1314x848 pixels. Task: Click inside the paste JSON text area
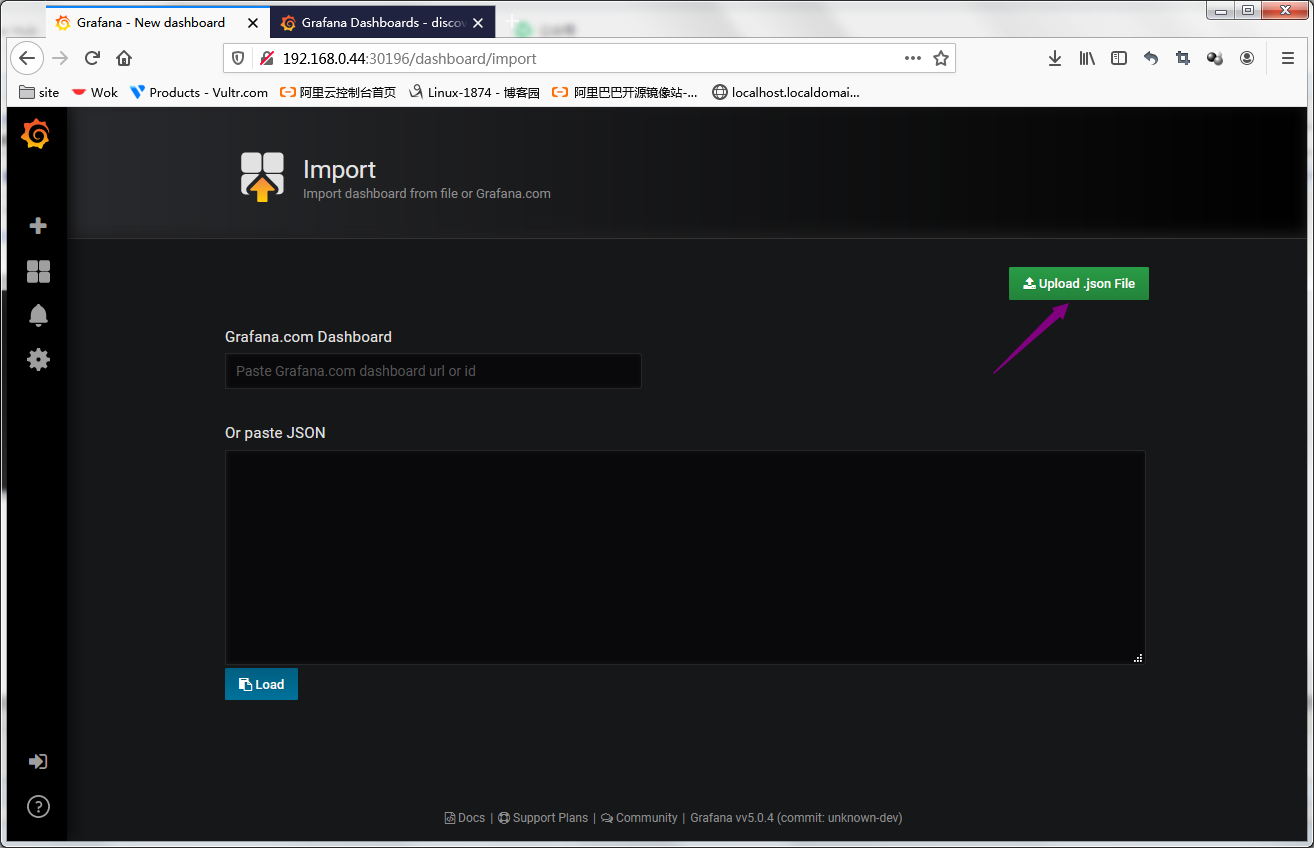pyautogui.click(x=685, y=557)
